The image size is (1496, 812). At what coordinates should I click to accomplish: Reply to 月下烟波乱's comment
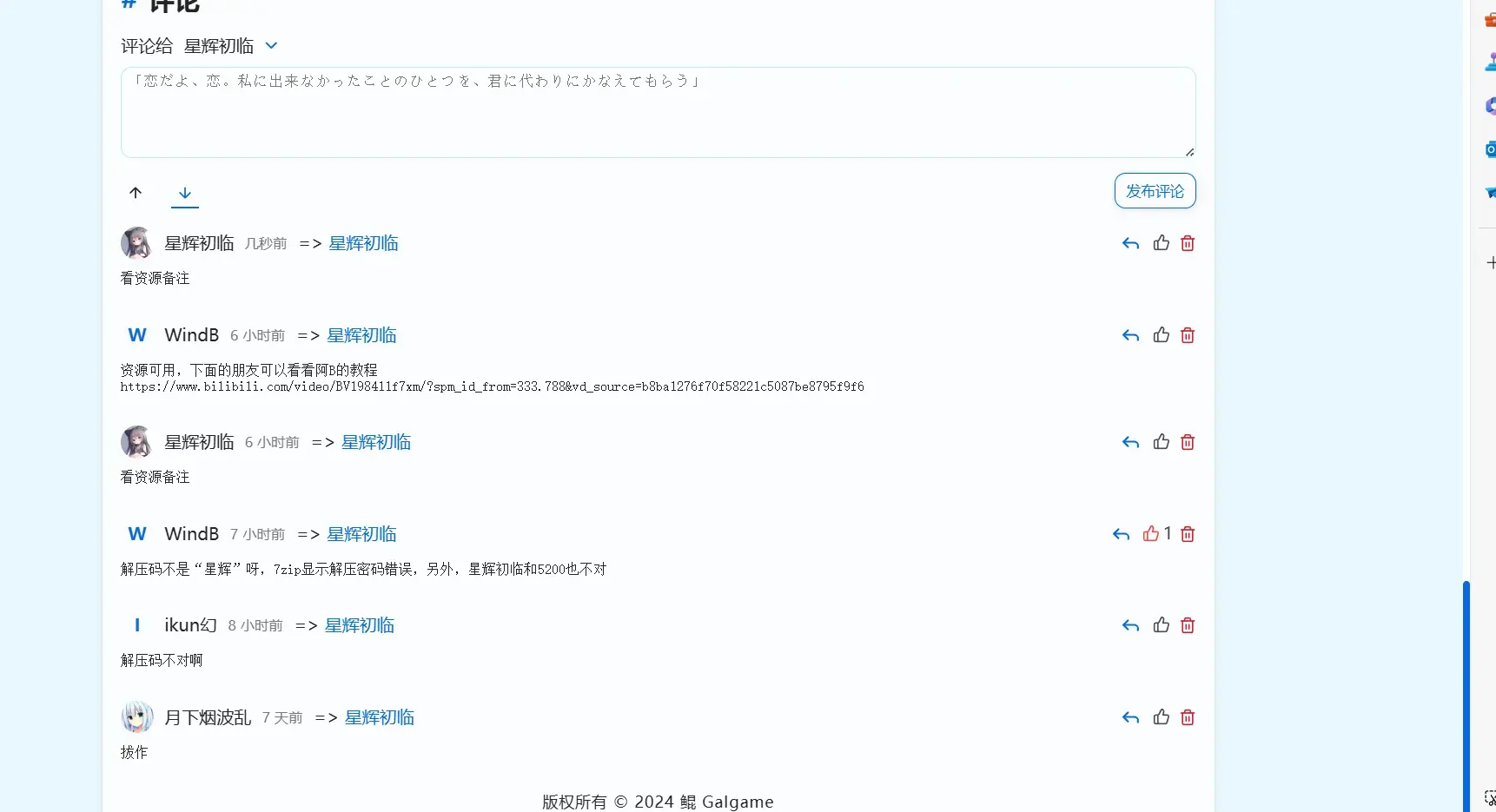click(x=1130, y=718)
